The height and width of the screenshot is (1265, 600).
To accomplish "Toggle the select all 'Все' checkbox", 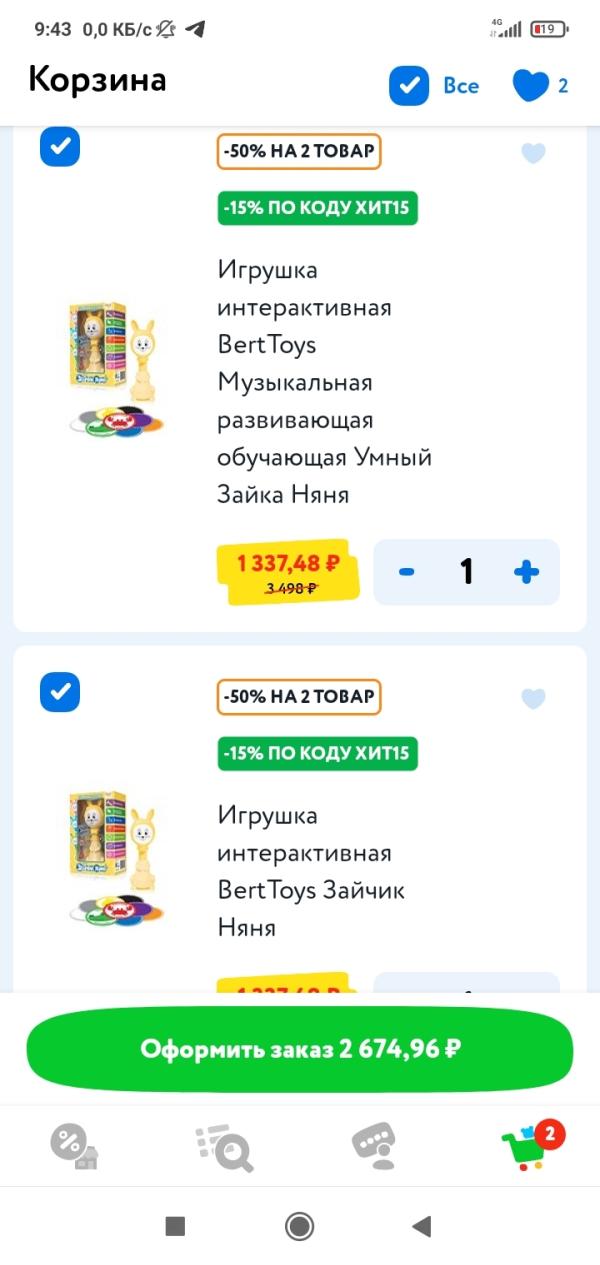I will (409, 86).
